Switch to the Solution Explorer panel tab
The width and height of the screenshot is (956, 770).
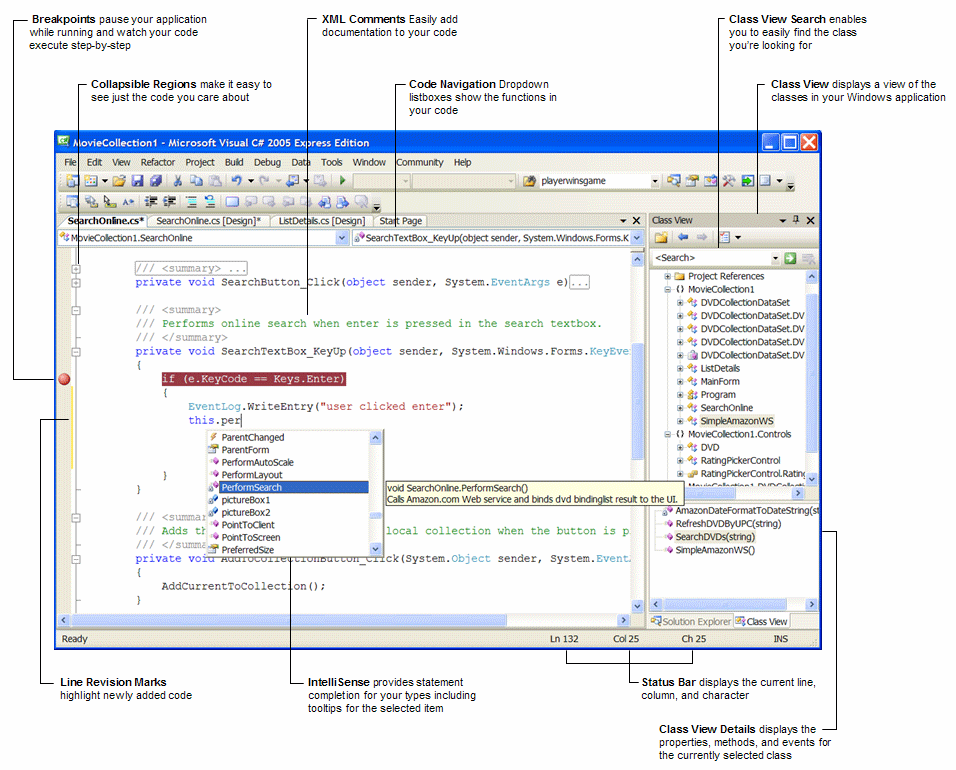(691, 621)
